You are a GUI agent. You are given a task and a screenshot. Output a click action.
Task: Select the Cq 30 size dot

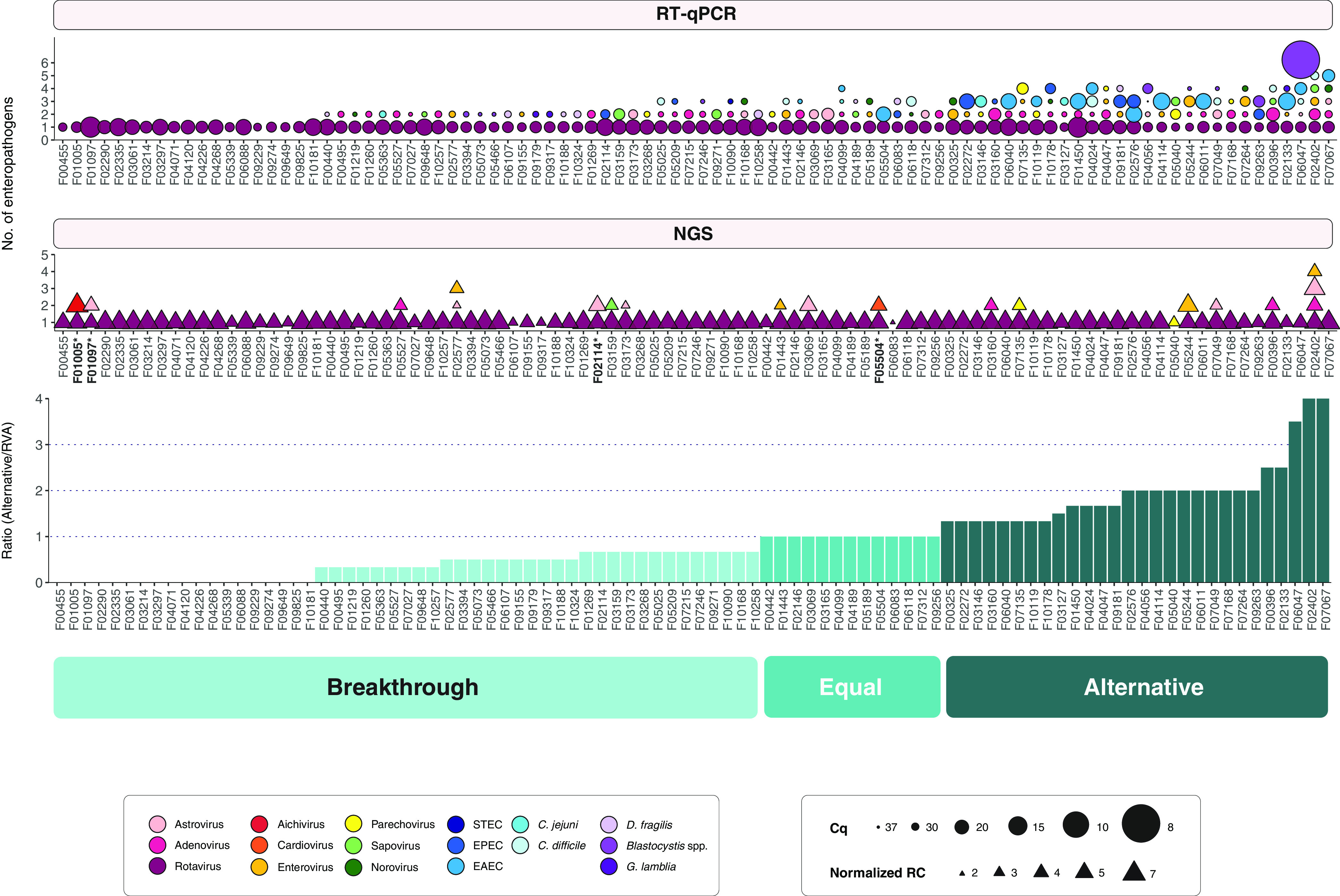coord(915,827)
